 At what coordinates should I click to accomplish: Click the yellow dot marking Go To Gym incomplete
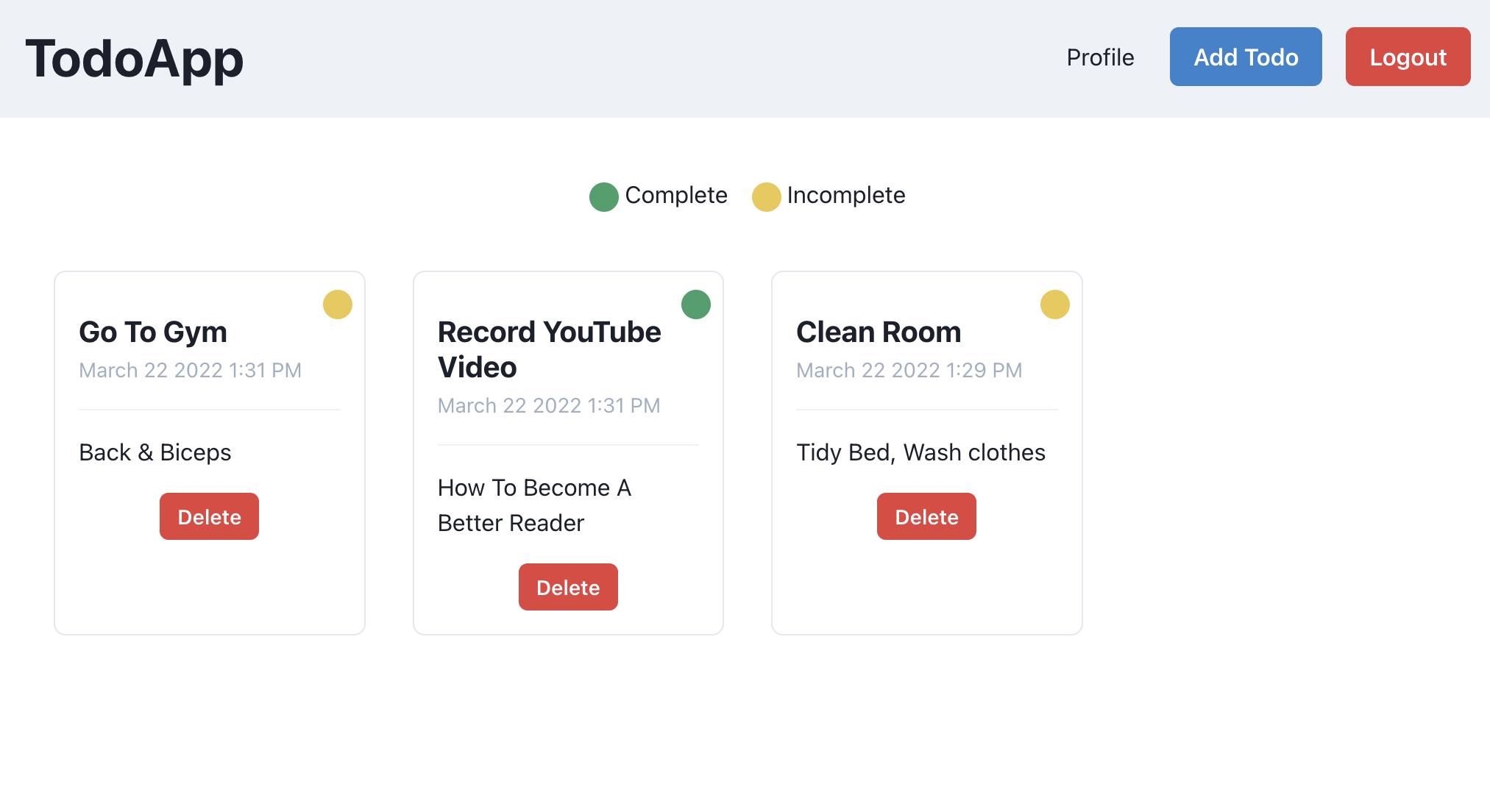point(338,304)
